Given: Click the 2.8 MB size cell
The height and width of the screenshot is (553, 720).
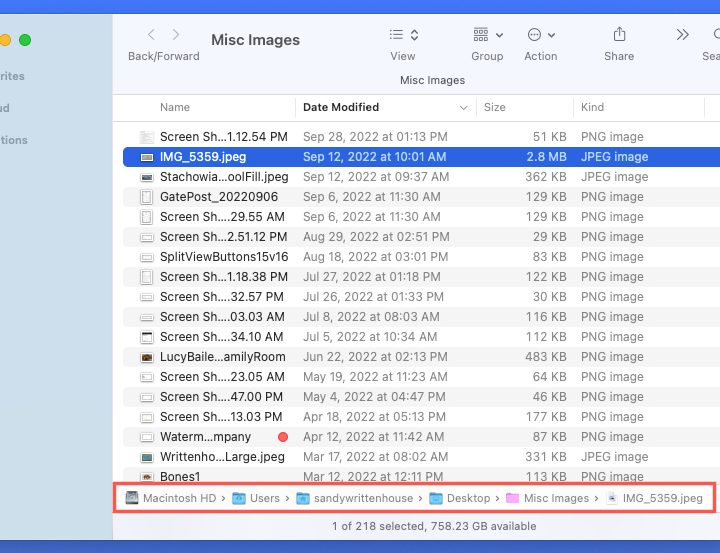Looking at the screenshot, I should coord(546,157).
